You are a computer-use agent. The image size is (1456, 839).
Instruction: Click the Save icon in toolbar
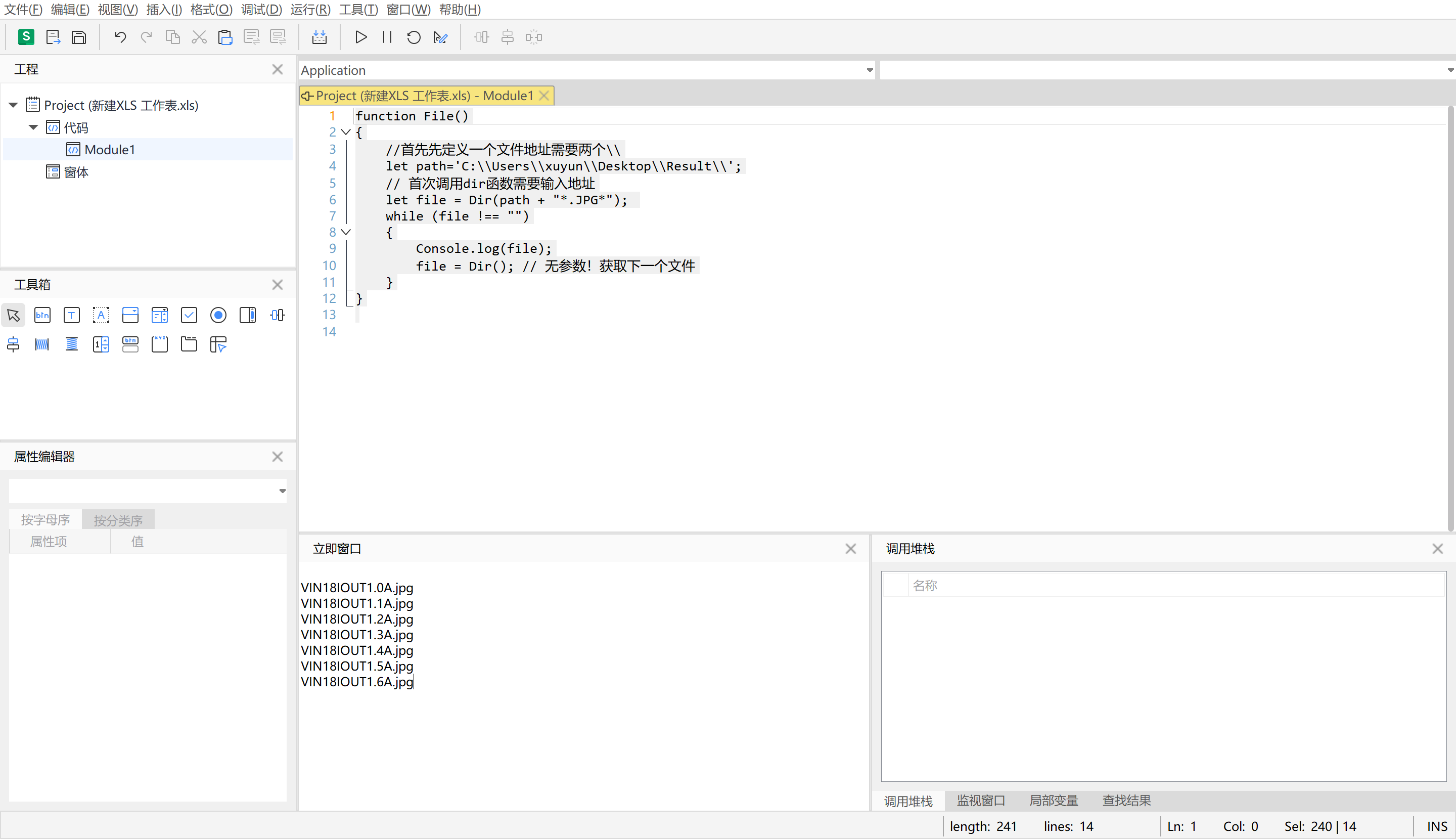(79, 37)
